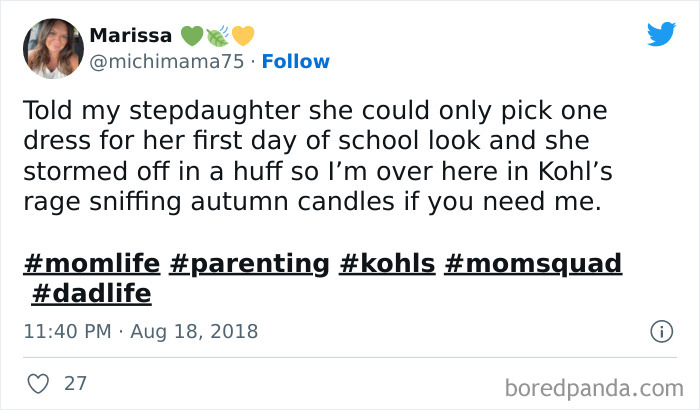Like the tweet with the heart icon
Viewport: 700px width, 410px height.
(36, 383)
